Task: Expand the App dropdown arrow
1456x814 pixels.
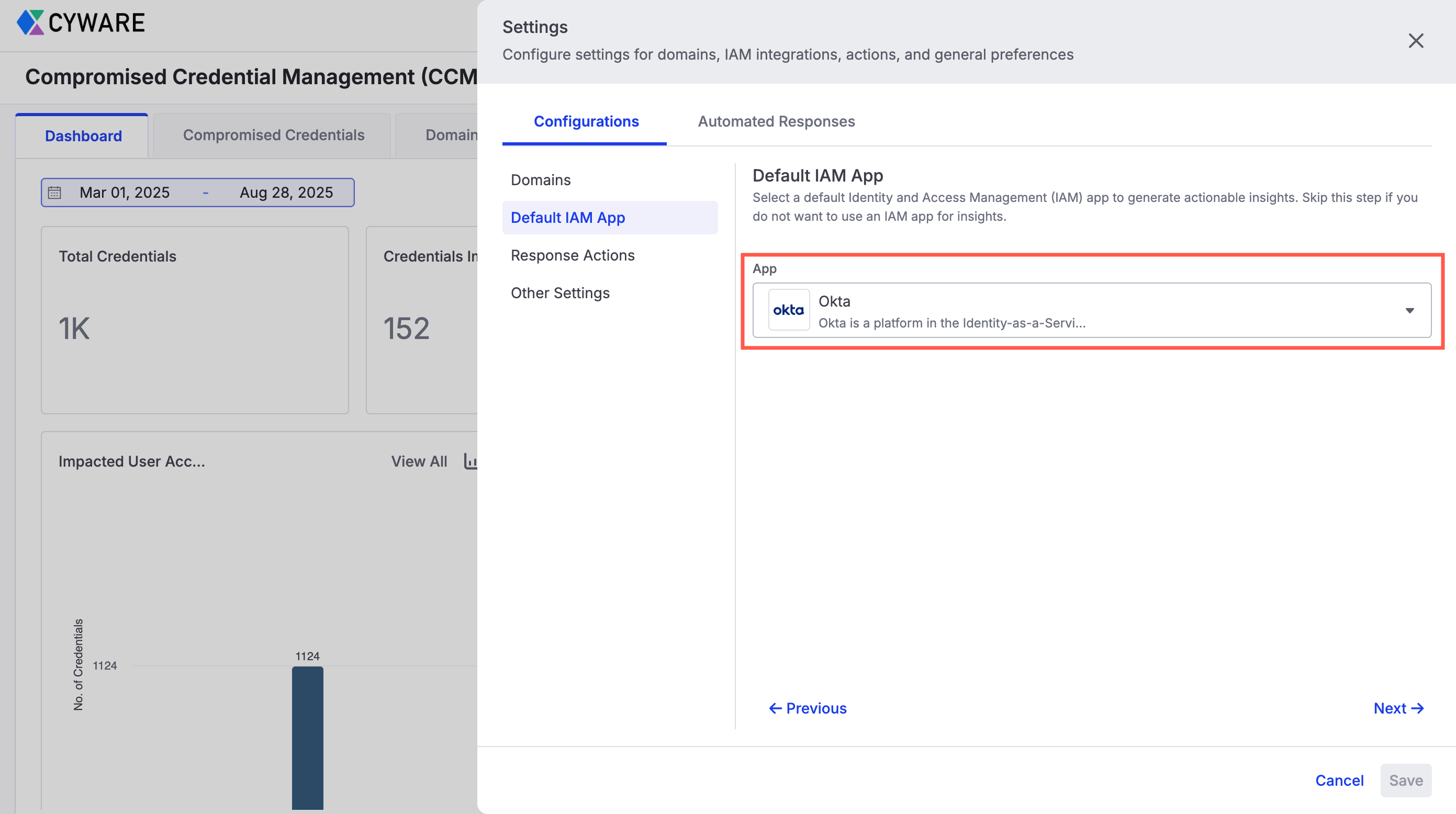Action: point(1409,311)
